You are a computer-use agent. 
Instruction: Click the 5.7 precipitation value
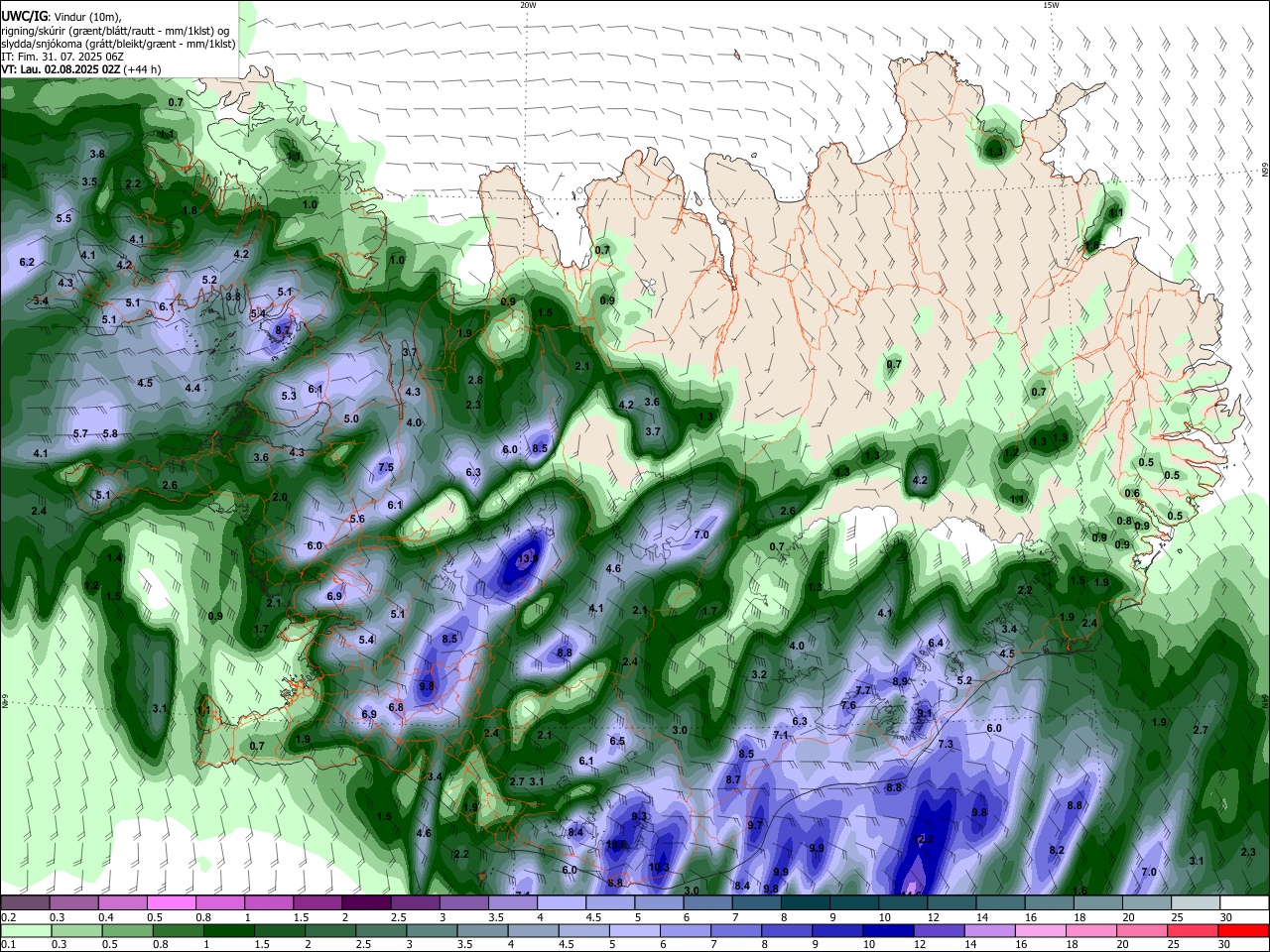click(80, 433)
